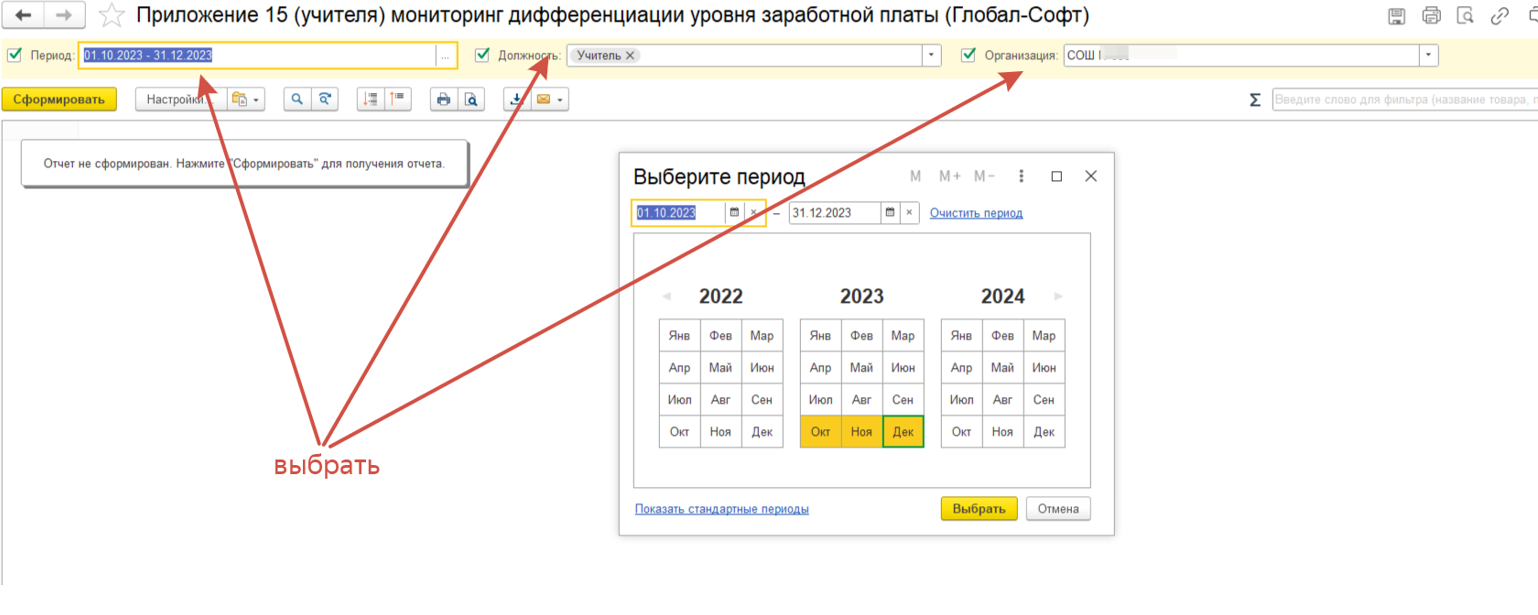Image resolution: width=1538 pixels, height=615 pixels.
Task: Open the Организация dropdown arrow
Action: pyautogui.click(x=1428, y=56)
